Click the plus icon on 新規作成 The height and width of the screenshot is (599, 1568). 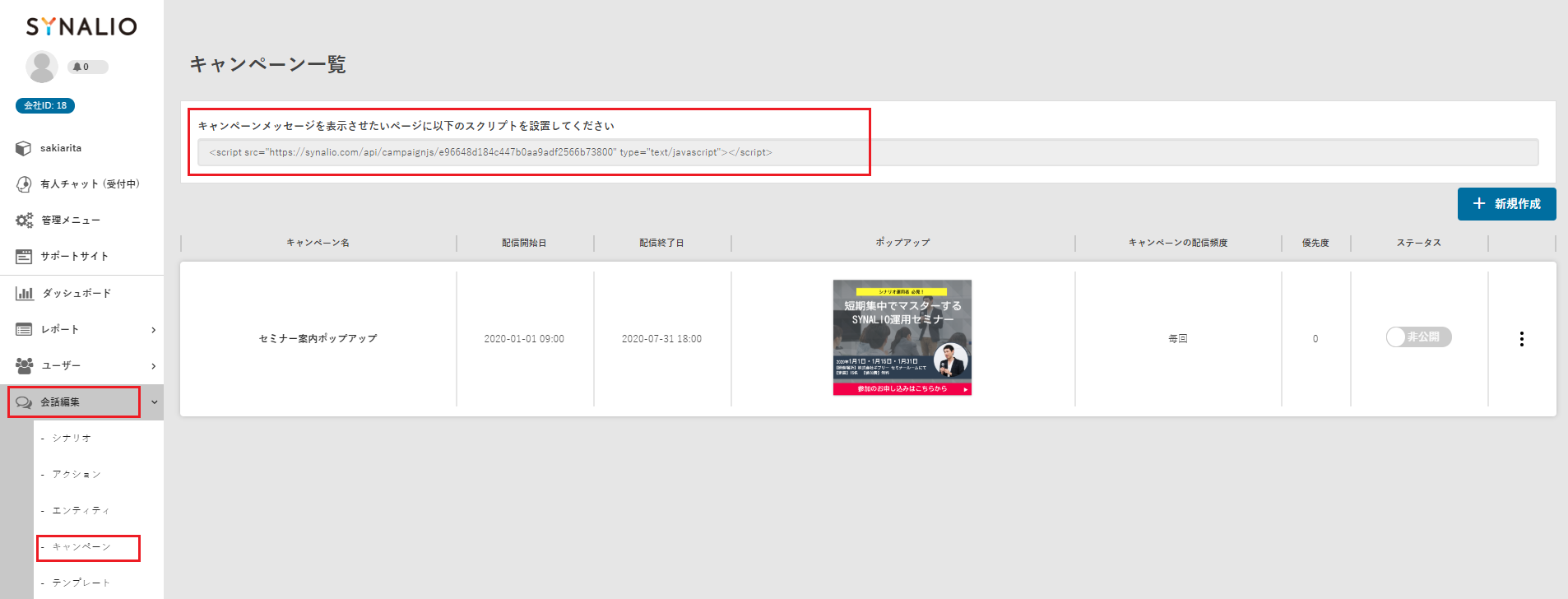[1479, 203]
